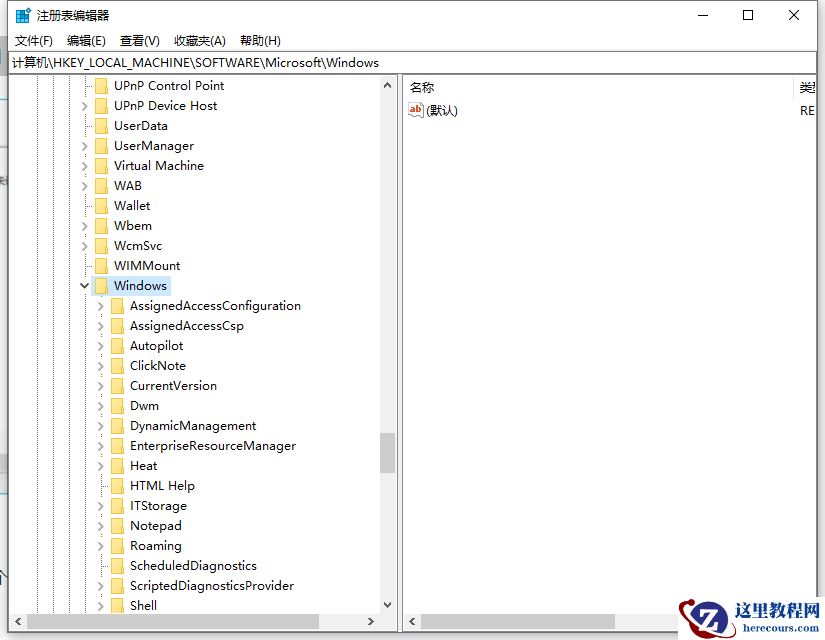Screen dimensions: 825x640
Task: Expand the Dwm key arrow
Action: (100, 405)
